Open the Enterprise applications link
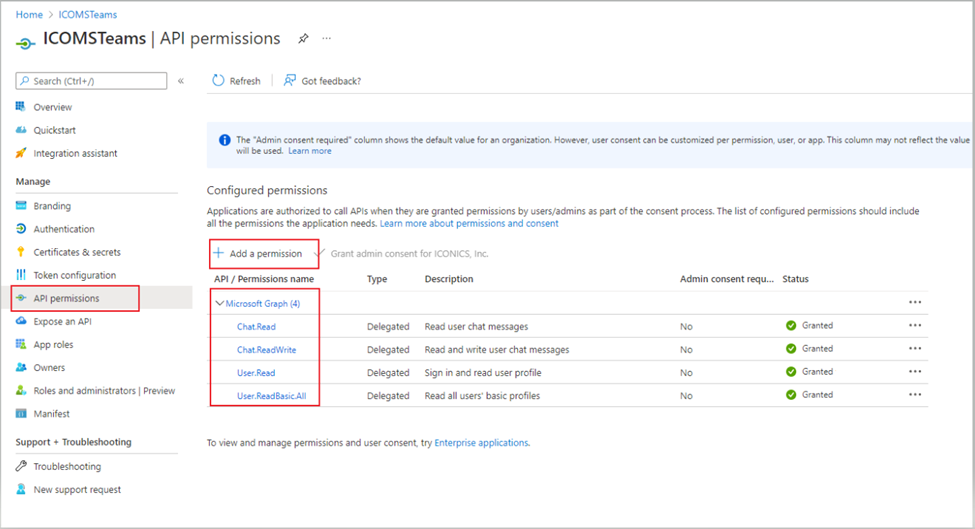This screenshot has height=529, width=975. pos(481,442)
